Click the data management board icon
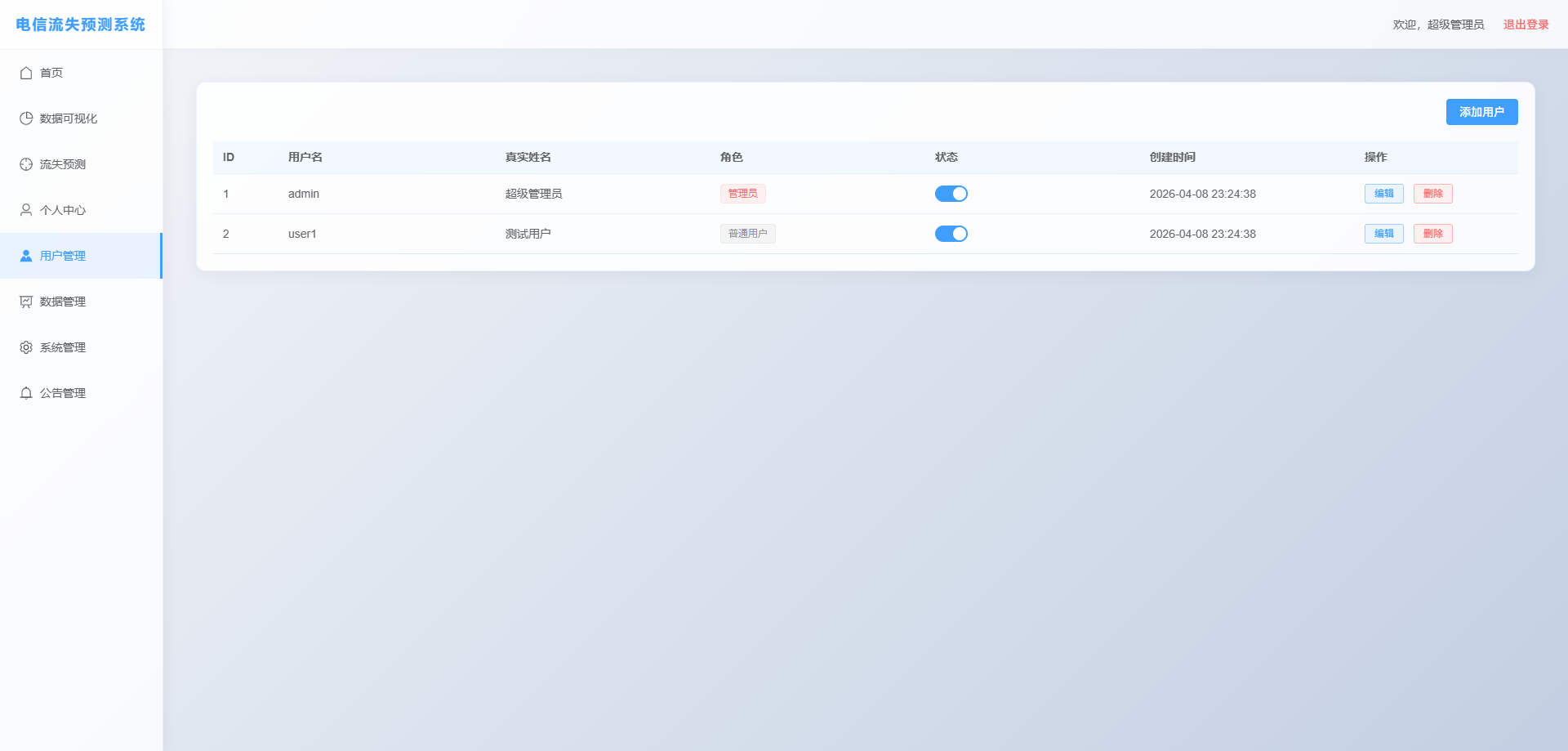This screenshot has width=1568, height=751. 26,302
